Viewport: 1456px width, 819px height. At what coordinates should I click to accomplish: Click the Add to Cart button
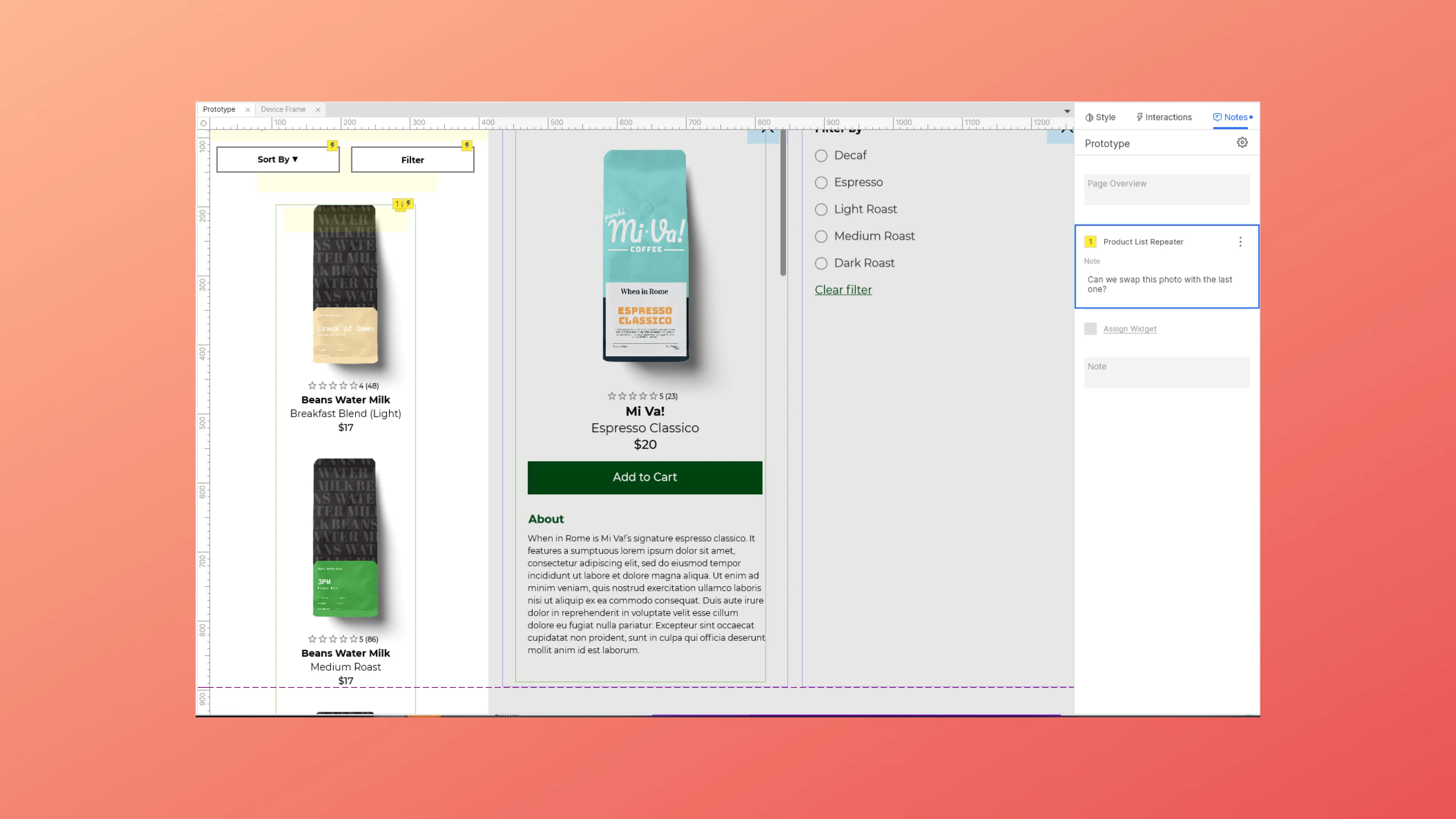[x=644, y=478]
